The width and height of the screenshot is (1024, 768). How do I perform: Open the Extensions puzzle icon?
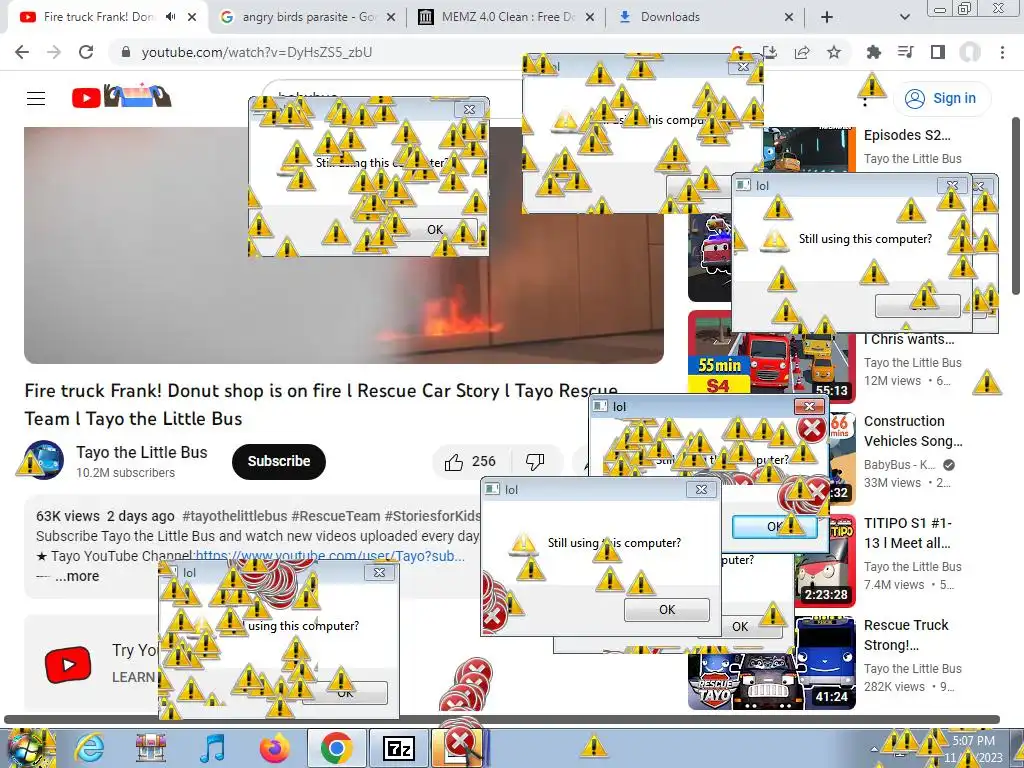[x=874, y=52]
